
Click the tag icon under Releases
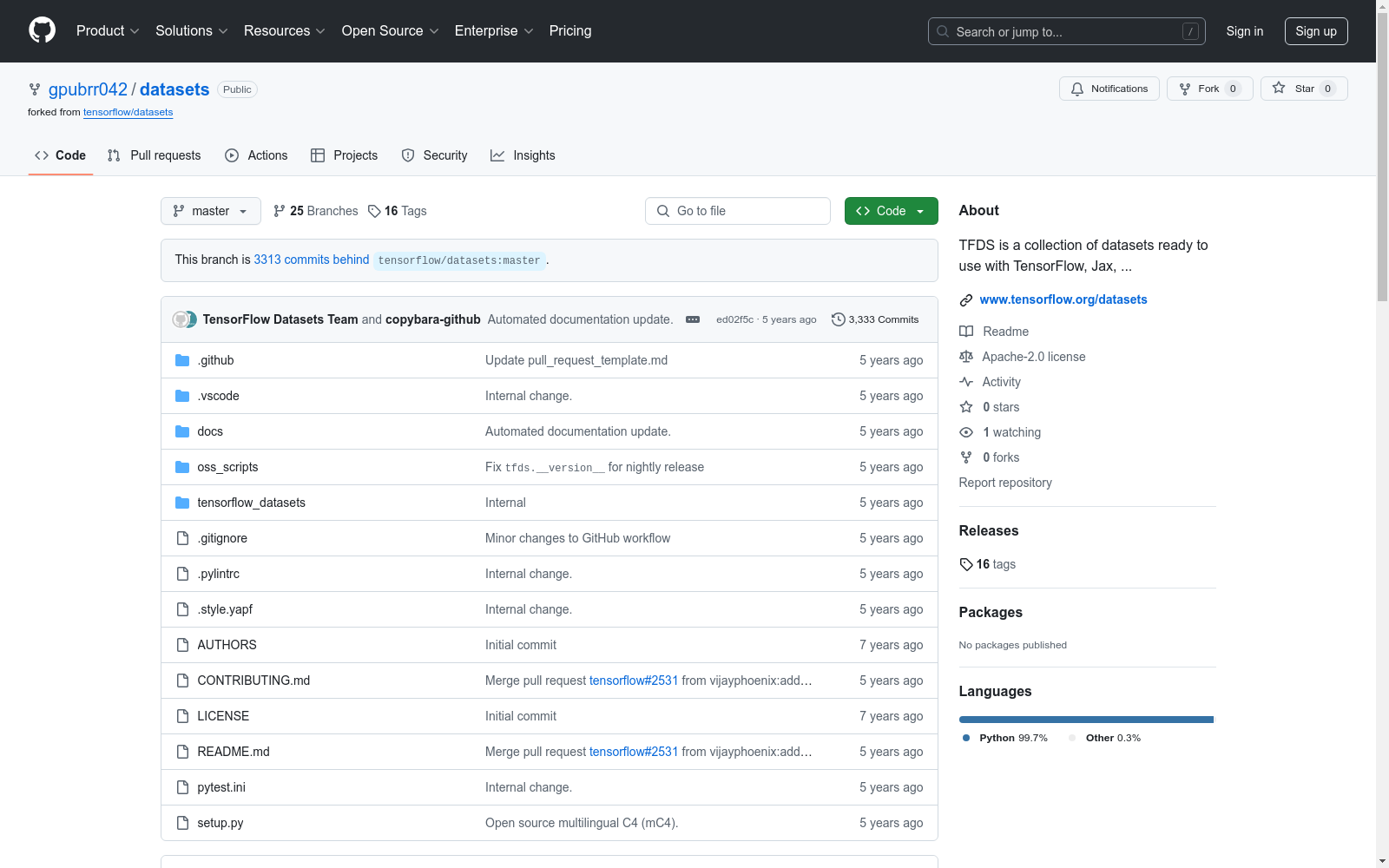(966, 564)
